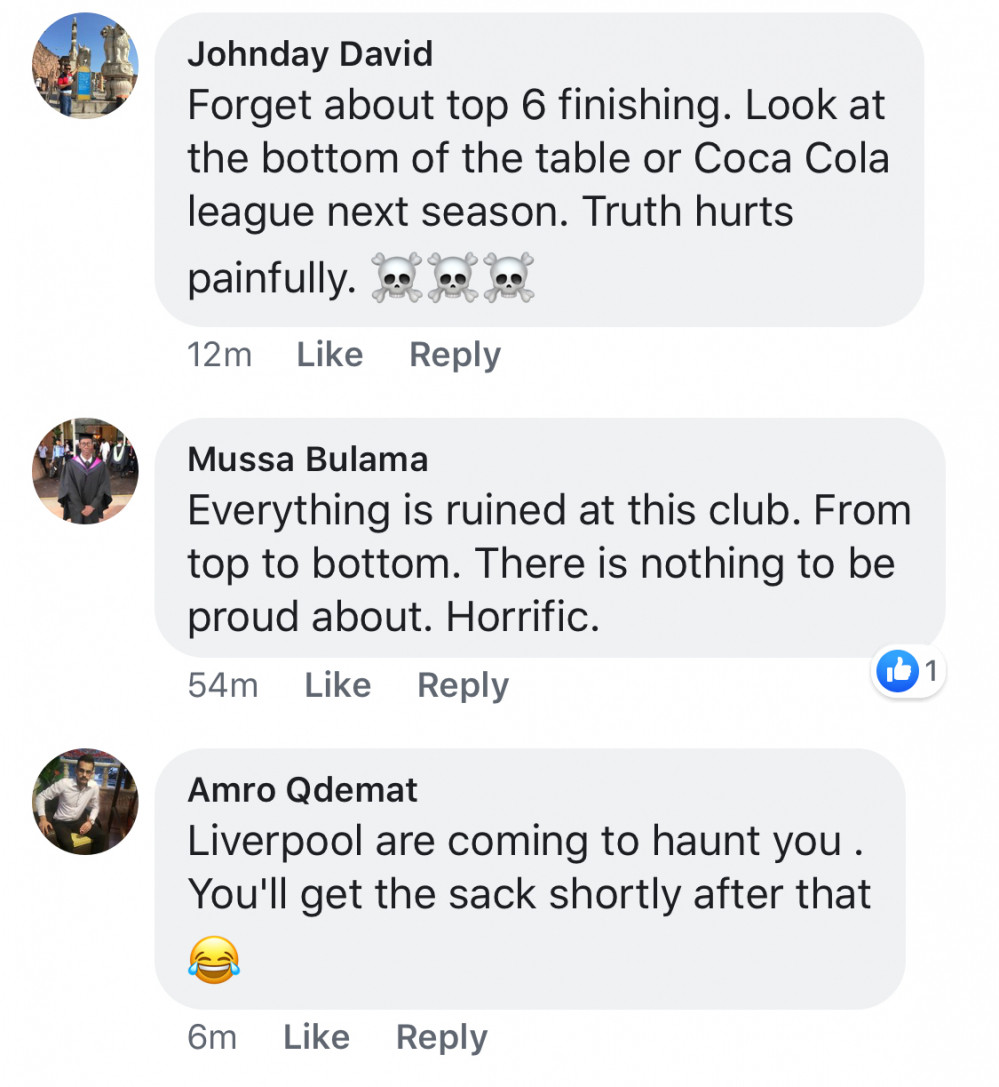The image size is (999, 1087).
Task: Reply to Mussa Bulama's comment
Action: coord(463,685)
